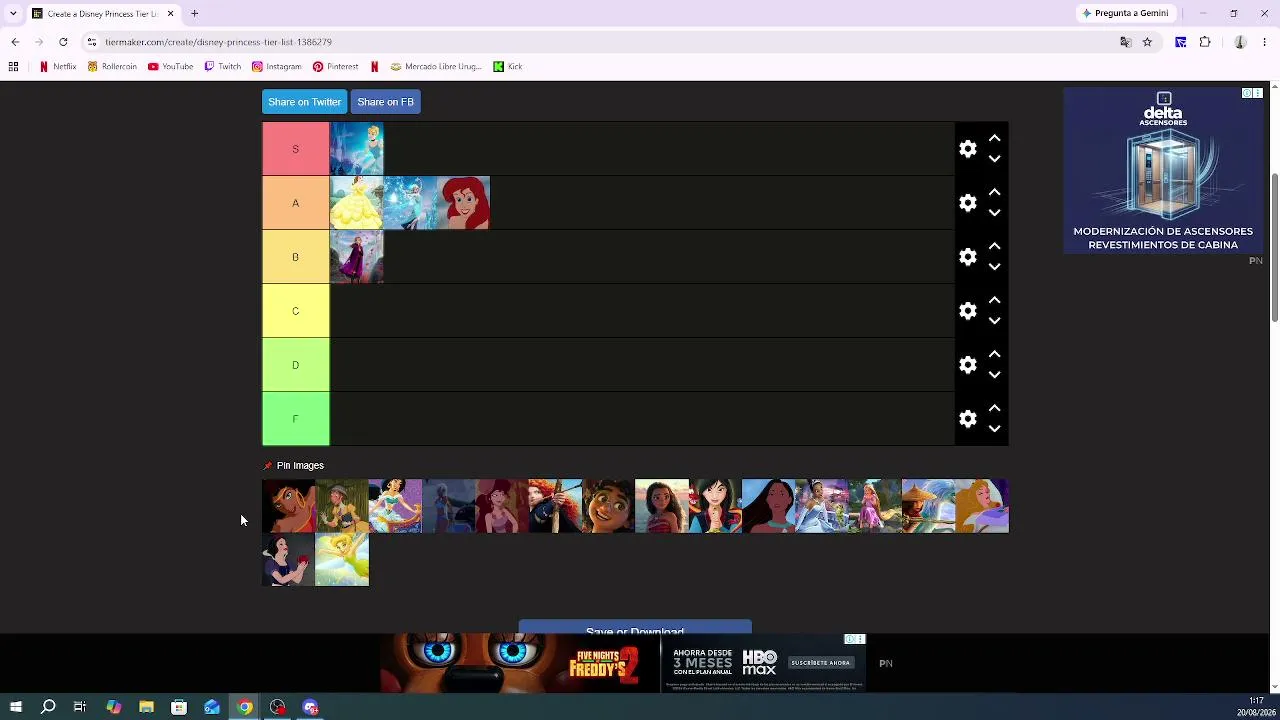This screenshot has height=720, width=1280.
Task: Select the Elsa image in A tier
Action: tap(410, 203)
